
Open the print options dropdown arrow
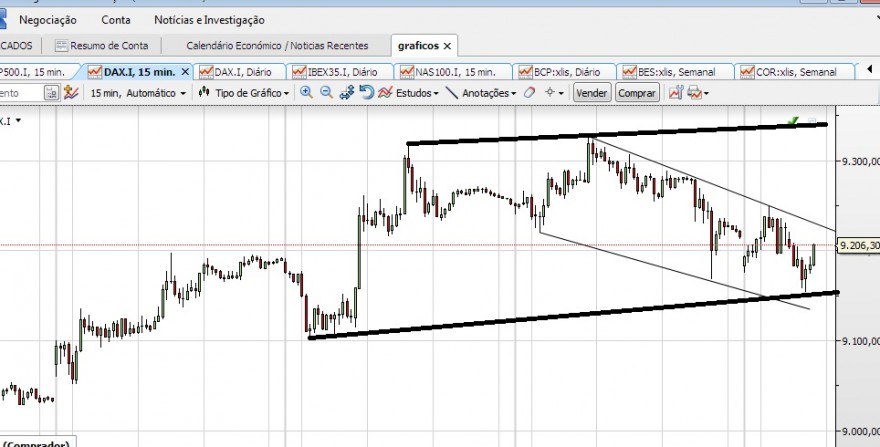pos(706,93)
